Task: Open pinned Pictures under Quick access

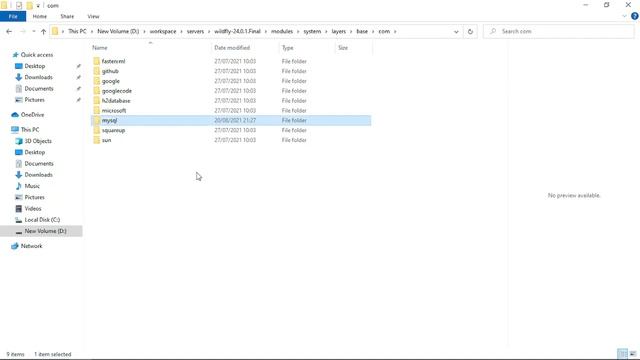Action: pos(34,100)
